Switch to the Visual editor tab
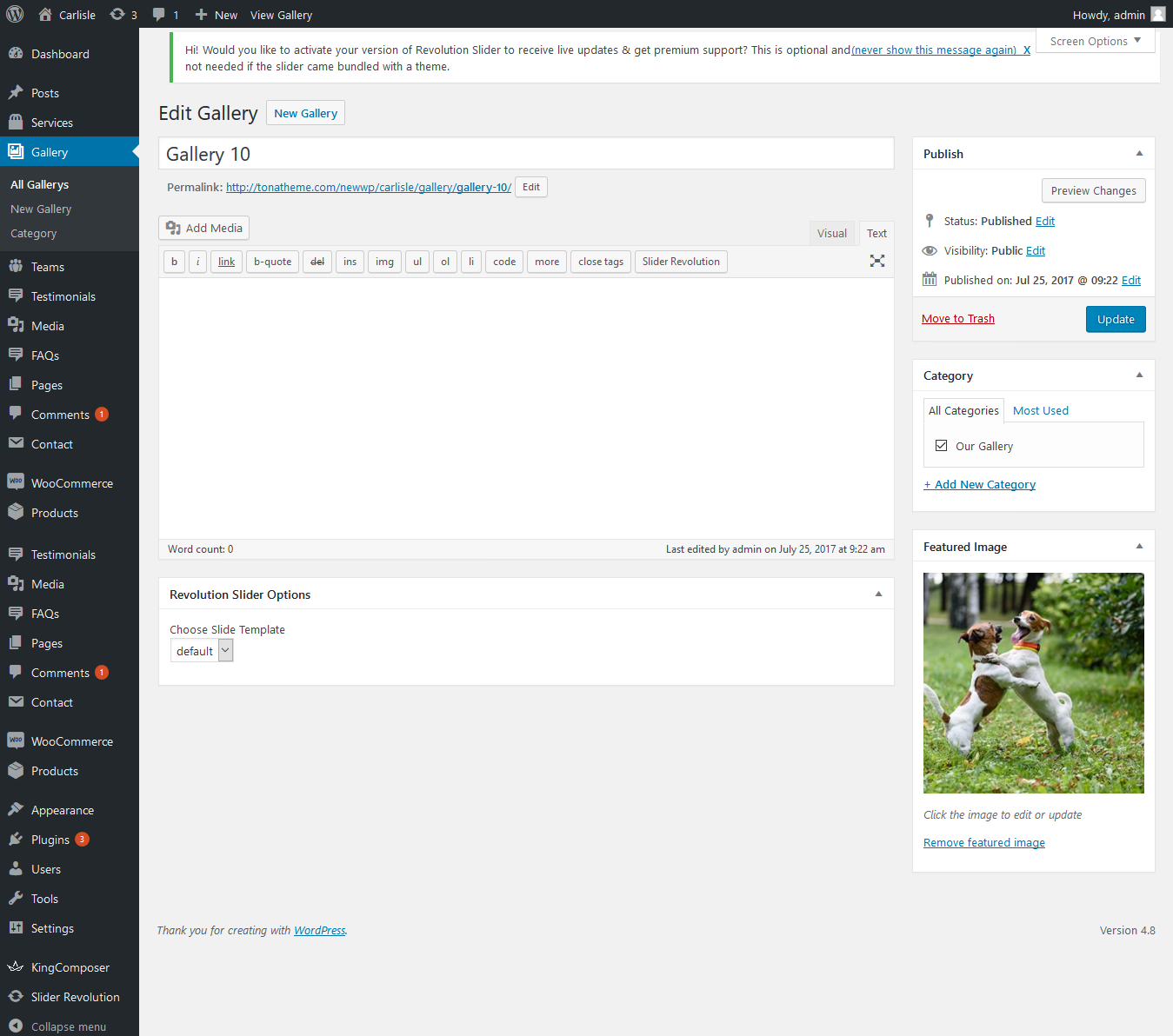This screenshot has width=1173, height=1036. [x=831, y=233]
